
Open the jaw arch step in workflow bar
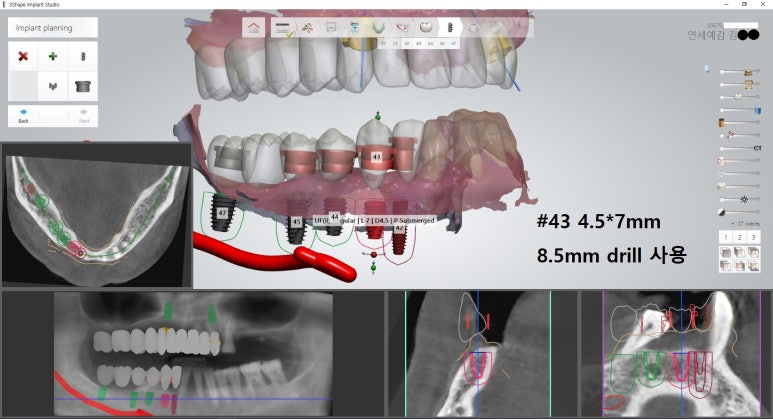click(x=379, y=28)
